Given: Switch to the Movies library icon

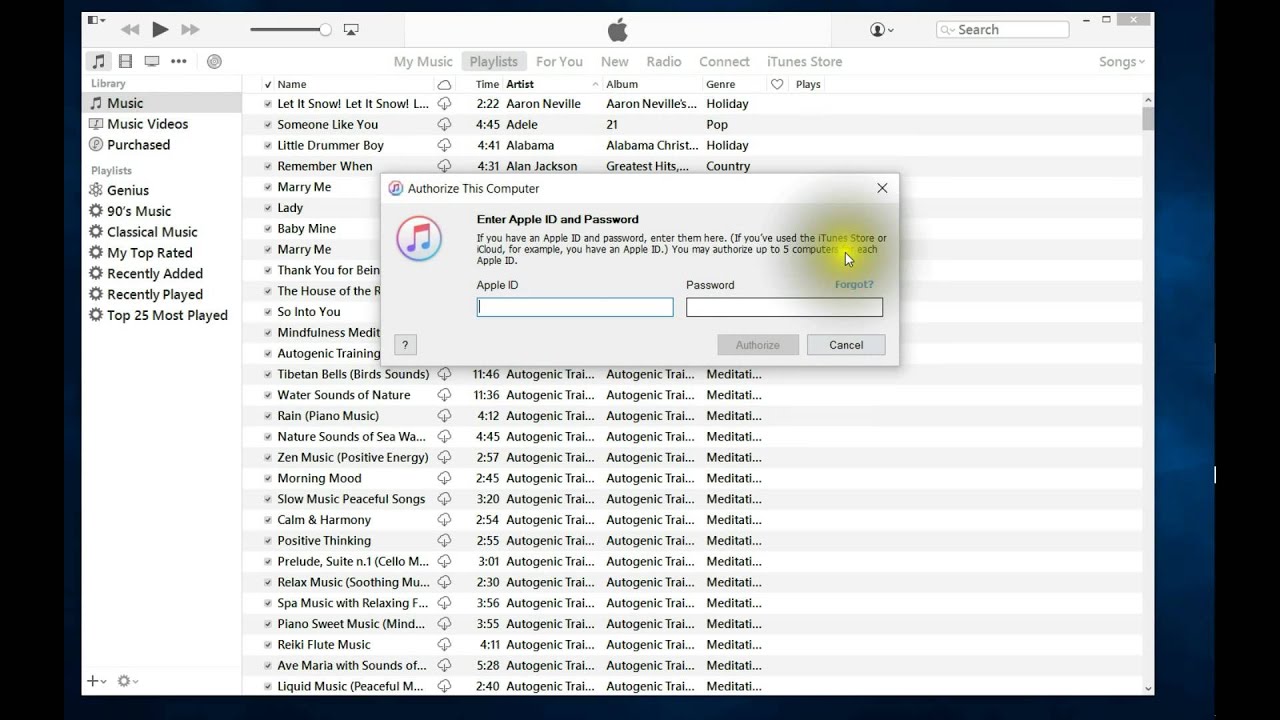Looking at the screenshot, I should pyautogui.click(x=125, y=61).
